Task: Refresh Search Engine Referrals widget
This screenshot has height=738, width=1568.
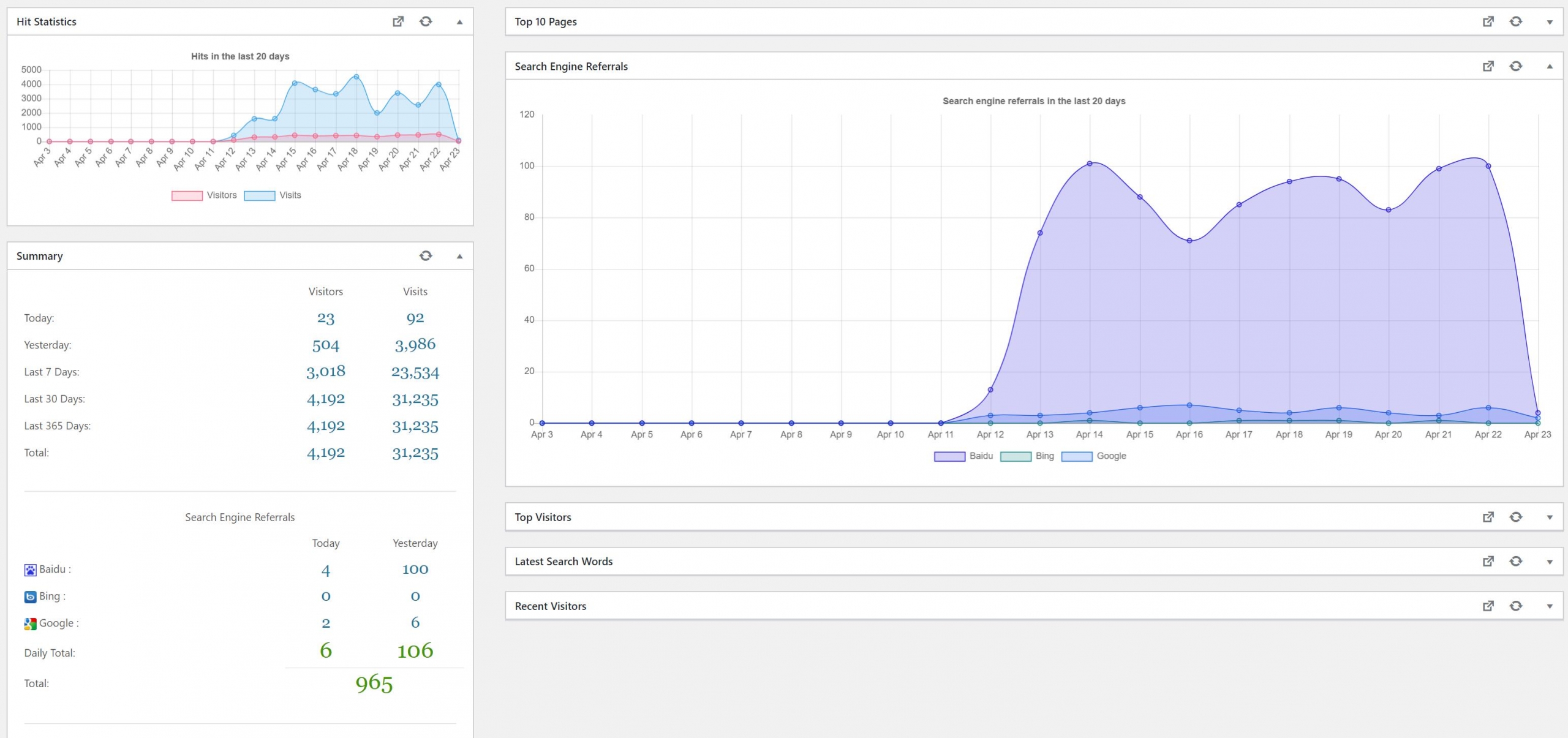Action: pyautogui.click(x=1516, y=66)
